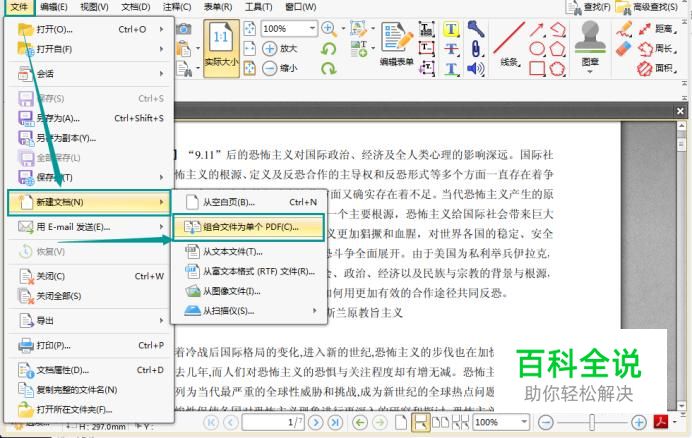Viewport: 692px width, 438px height.
Task: Open the 视图(V) menu
Action: click(x=94, y=7)
